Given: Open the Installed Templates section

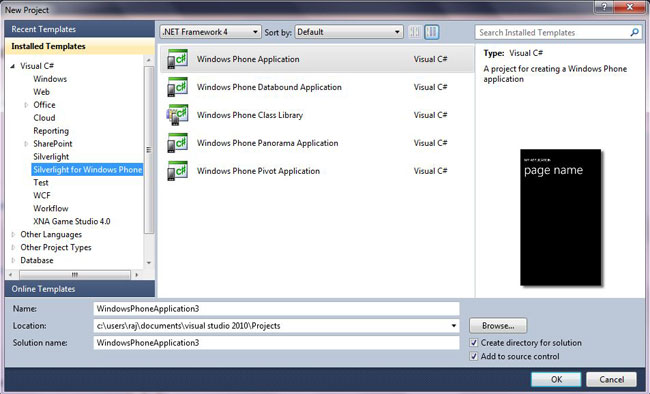Looking at the screenshot, I should click(x=80, y=46).
